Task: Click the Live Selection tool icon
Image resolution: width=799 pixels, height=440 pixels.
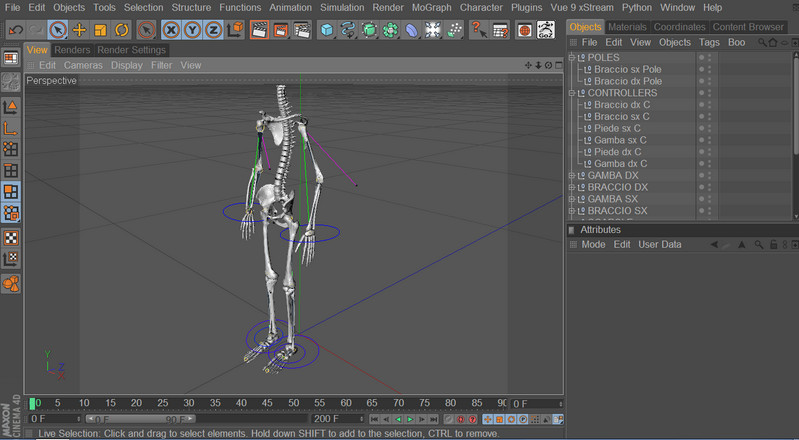Action: click(x=58, y=30)
